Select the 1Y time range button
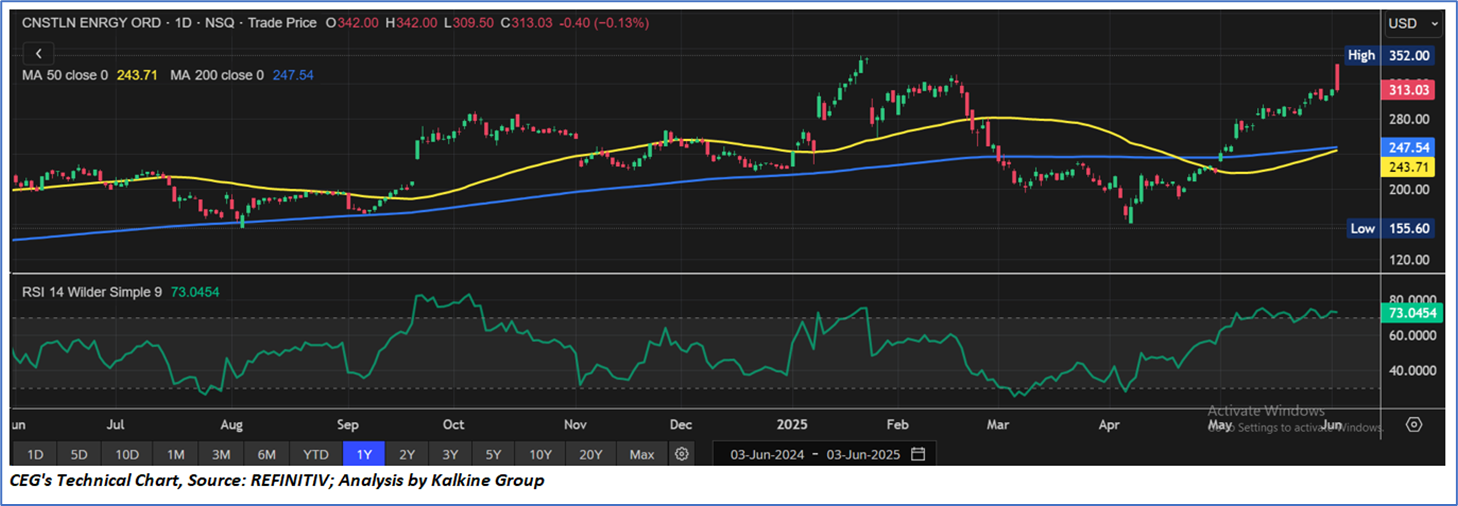This screenshot has height=506, width=1458. pyautogui.click(x=364, y=454)
